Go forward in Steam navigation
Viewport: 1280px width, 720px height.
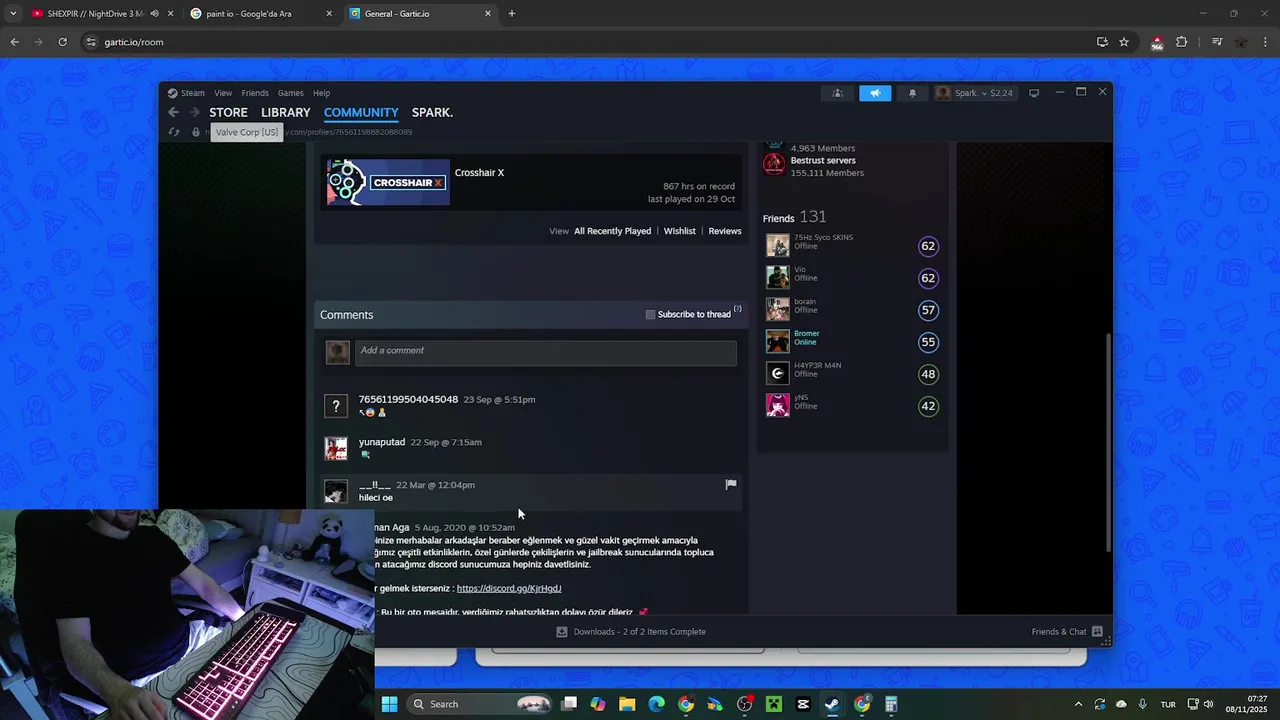coord(194,112)
